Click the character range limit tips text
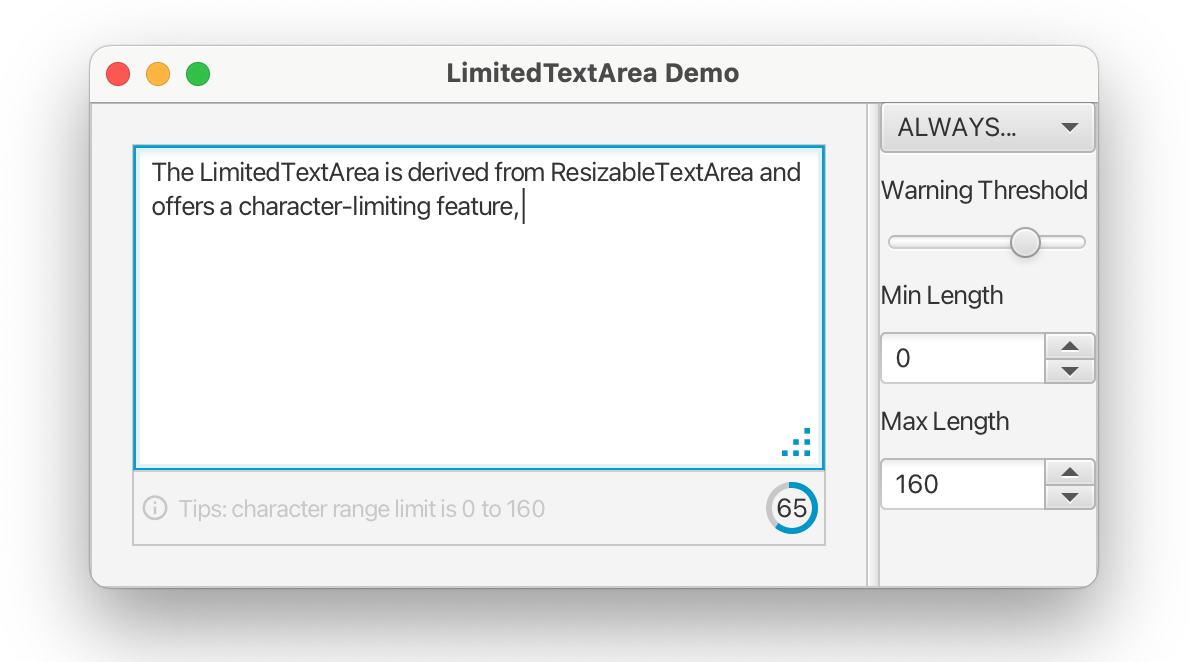Viewport: 1190px width, 662px height. click(360, 509)
